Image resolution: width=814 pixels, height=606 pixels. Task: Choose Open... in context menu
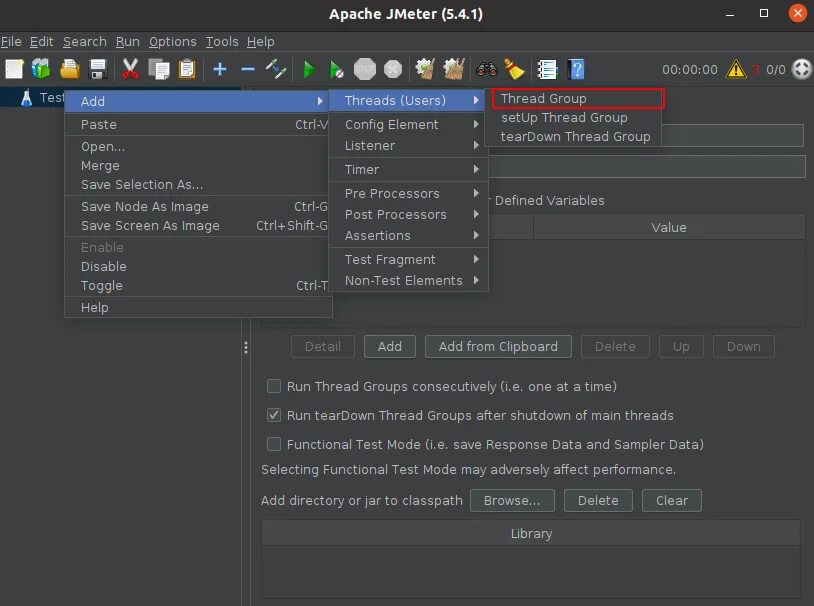point(198,147)
